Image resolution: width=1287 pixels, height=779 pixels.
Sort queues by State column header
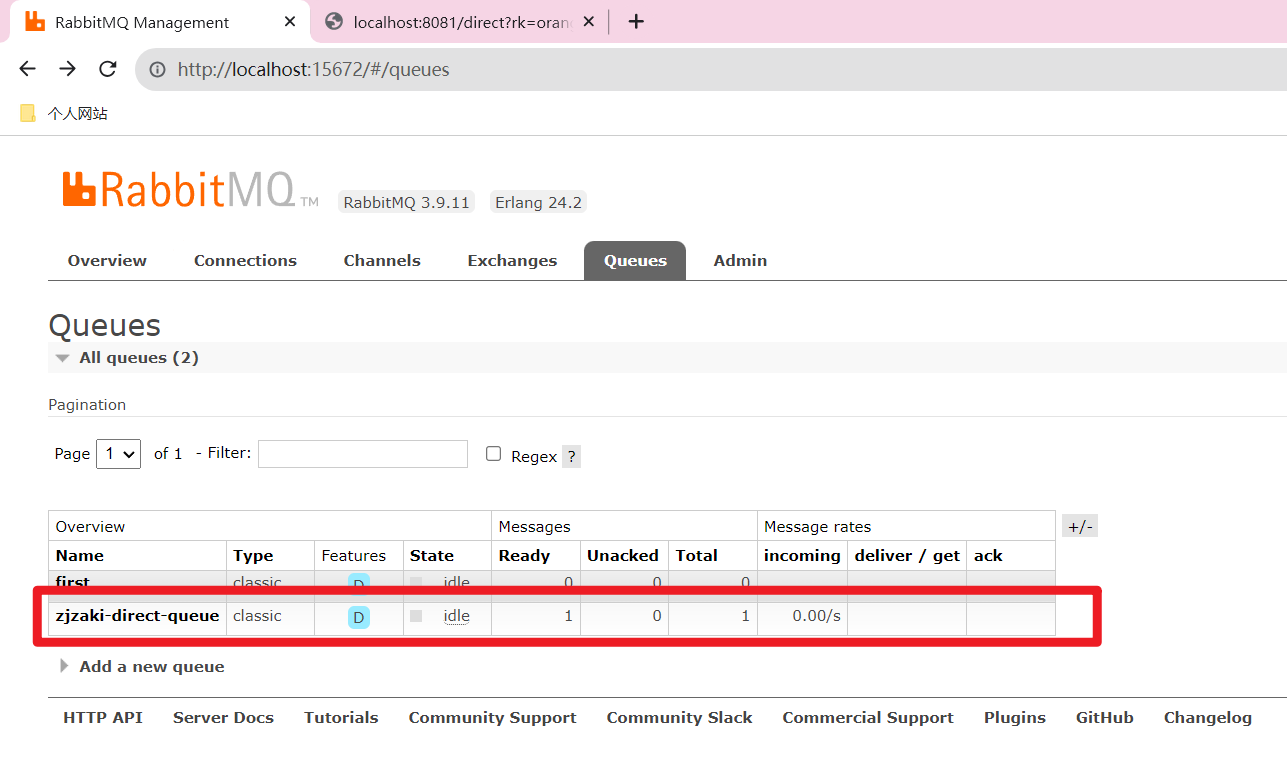432,556
